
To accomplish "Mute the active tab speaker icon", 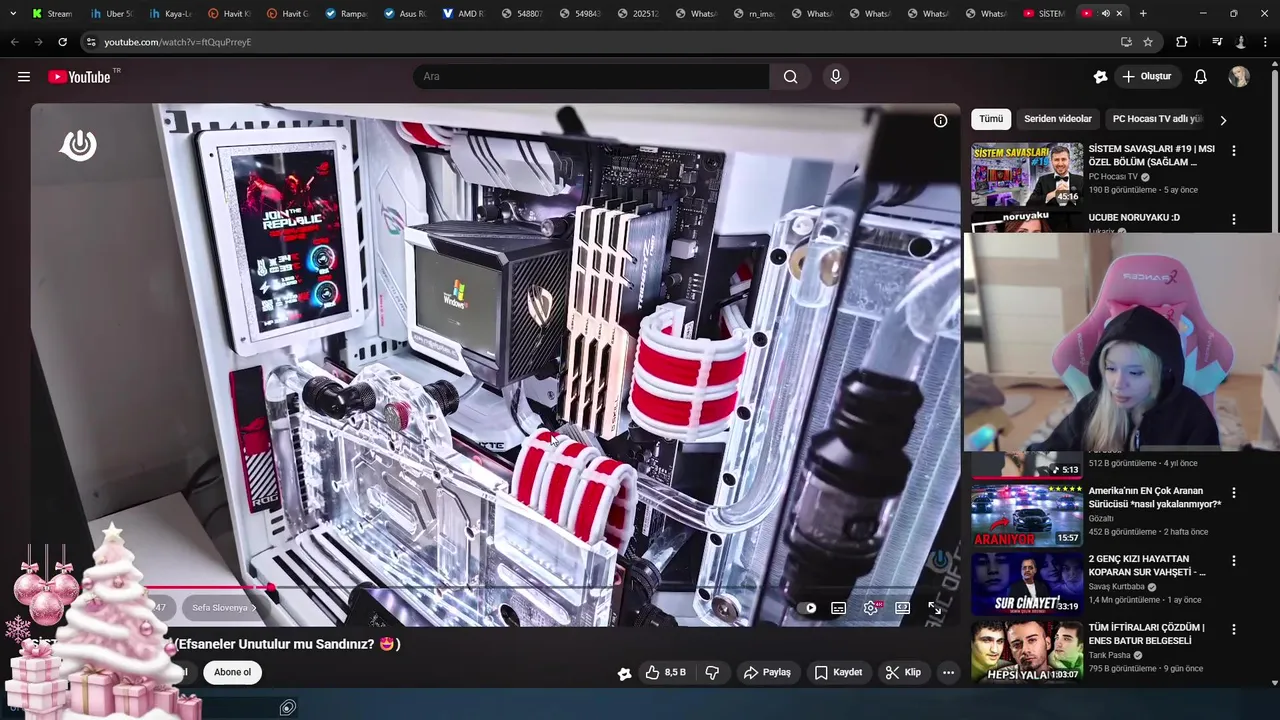I will pos(1105,13).
